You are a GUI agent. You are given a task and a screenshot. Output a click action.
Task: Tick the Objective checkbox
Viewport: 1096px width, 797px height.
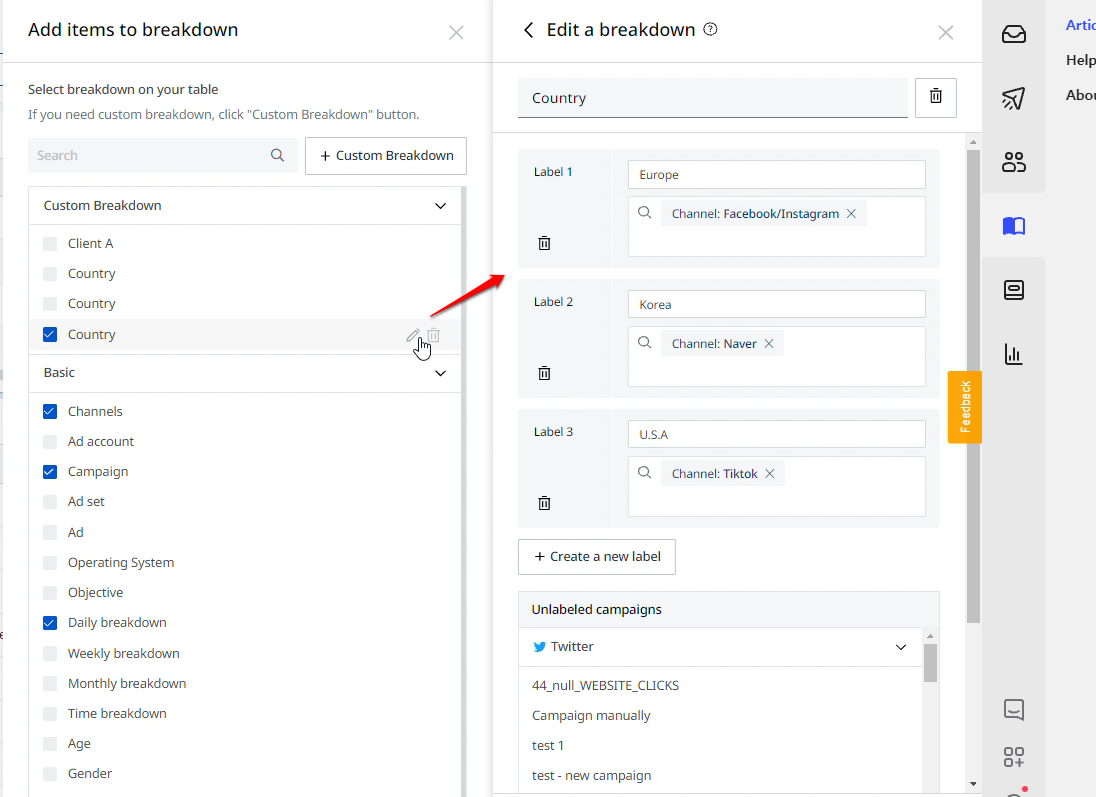(50, 593)
